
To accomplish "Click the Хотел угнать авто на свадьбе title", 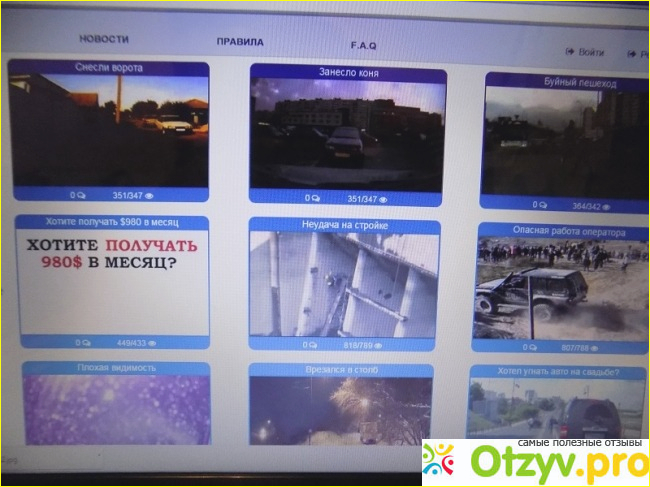I will pos(559,372).
